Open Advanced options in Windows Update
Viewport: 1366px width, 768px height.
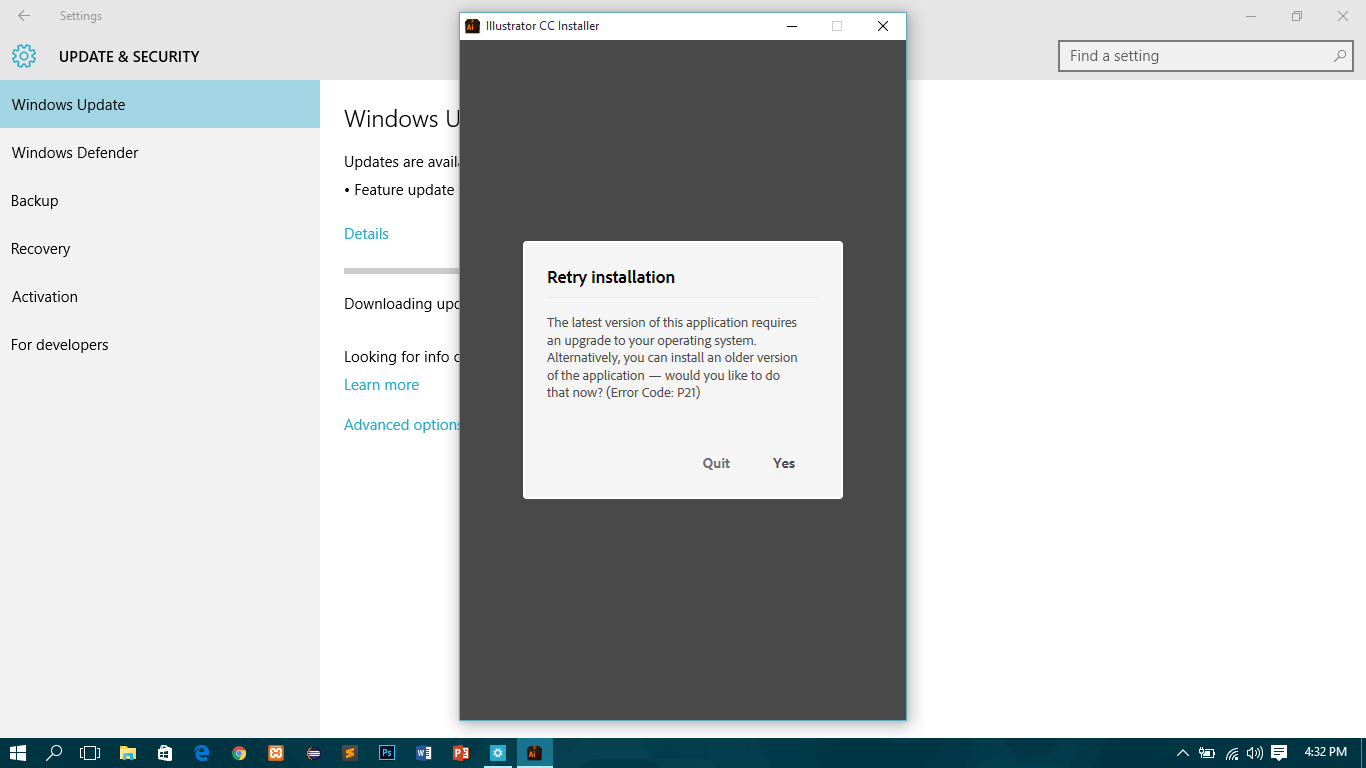[402, 425]
